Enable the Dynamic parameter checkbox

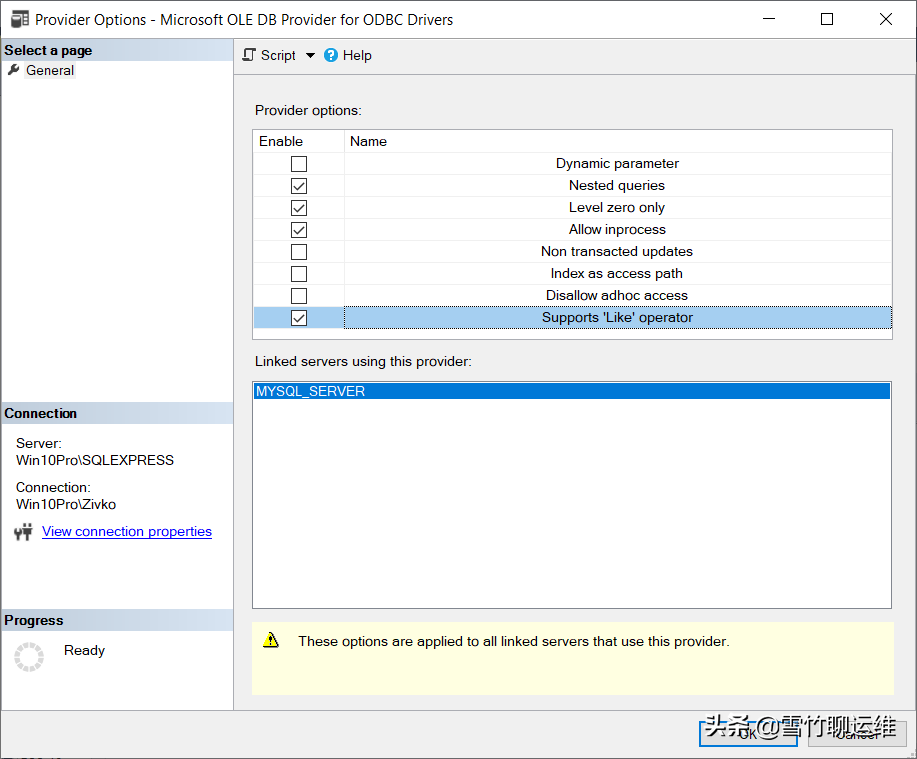298,163
